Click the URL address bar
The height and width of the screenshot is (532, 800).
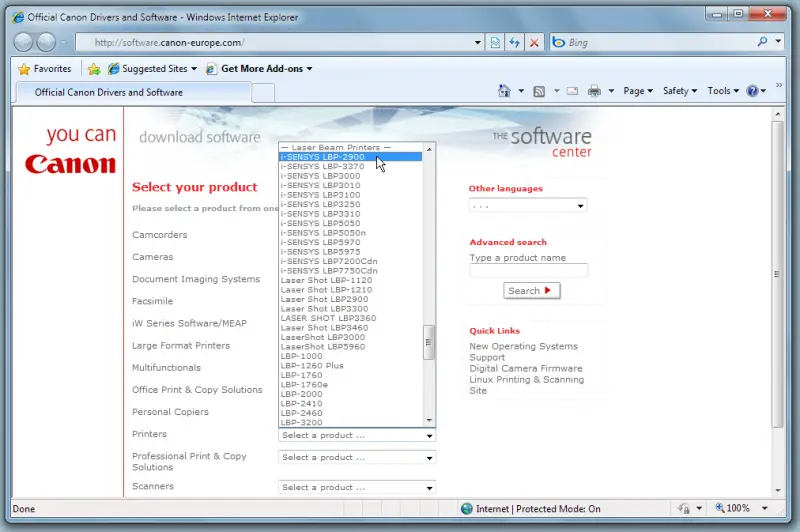tap(281, 43)
